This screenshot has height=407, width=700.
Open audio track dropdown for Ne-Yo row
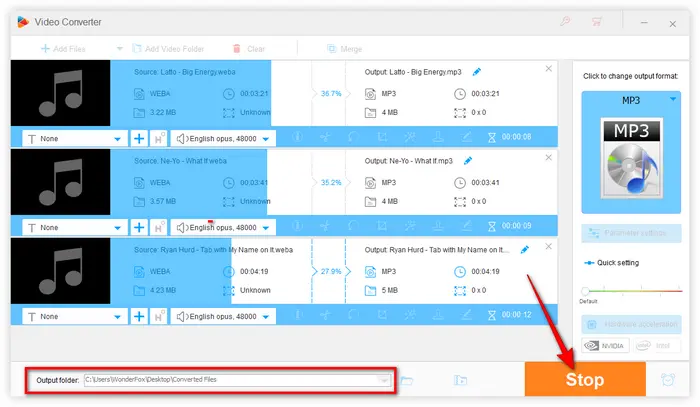click(x=223, y=228)
